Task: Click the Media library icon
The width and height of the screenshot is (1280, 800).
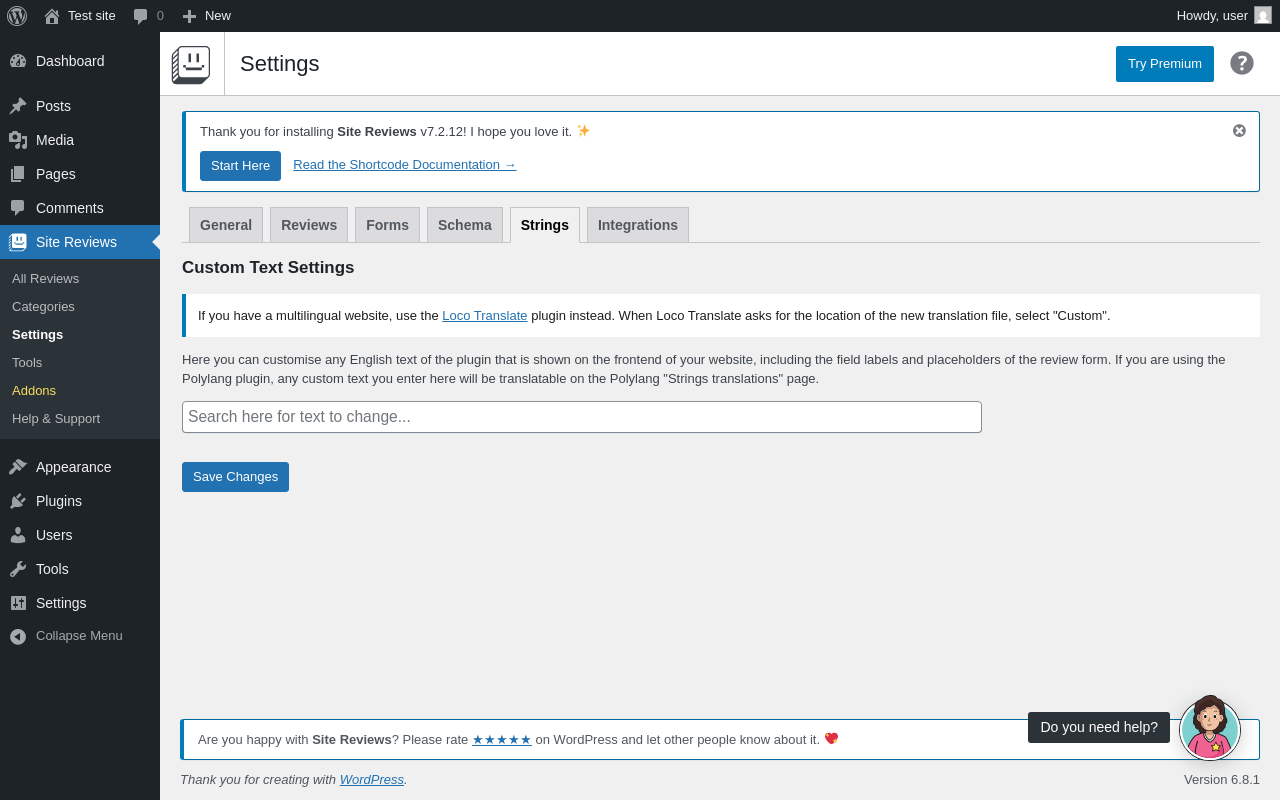Action: 18,140
